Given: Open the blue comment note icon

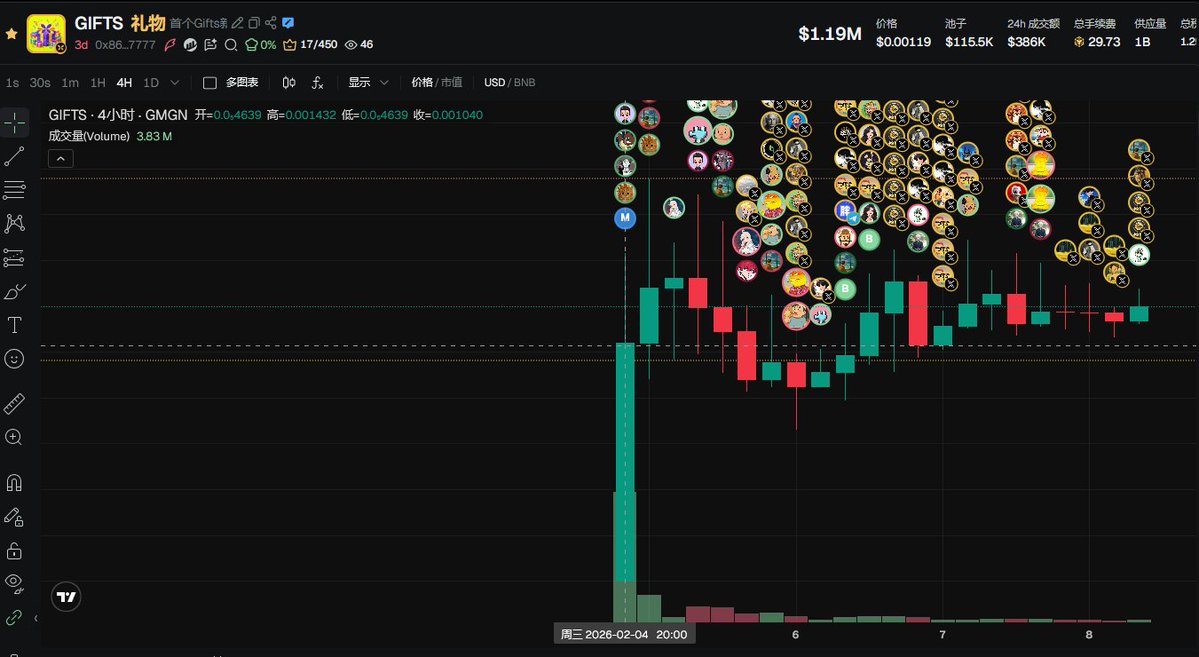Looking at the screenshot, I should (288, 23).
